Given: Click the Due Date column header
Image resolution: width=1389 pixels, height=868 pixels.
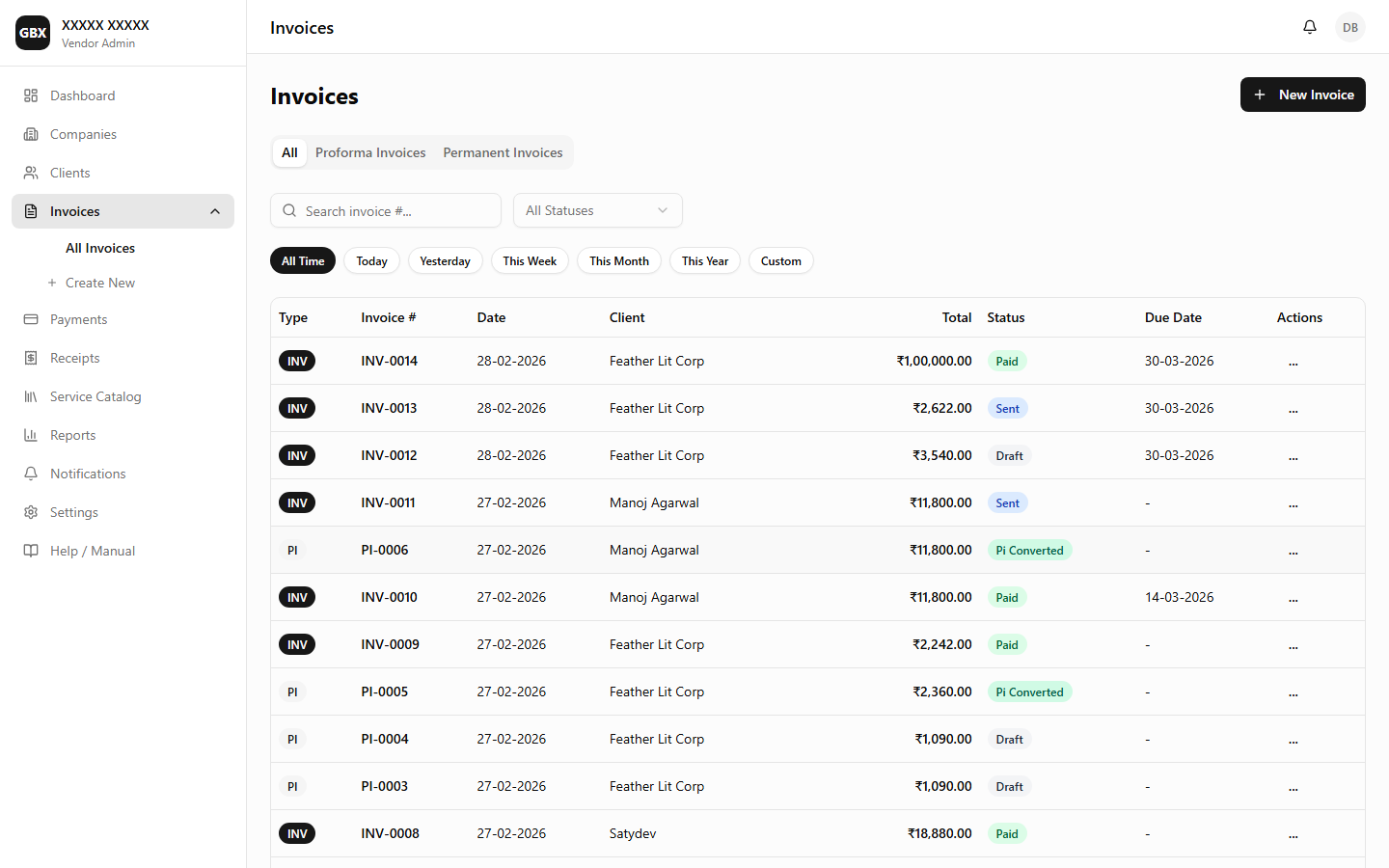Looking at the screenshot, I should (x=1173, y=317).
